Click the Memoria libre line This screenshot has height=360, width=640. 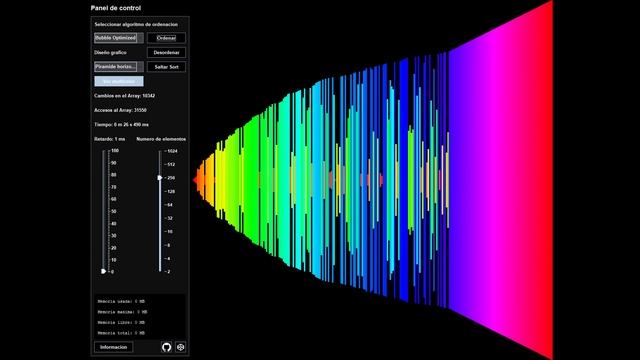click(x=121, y=322)
